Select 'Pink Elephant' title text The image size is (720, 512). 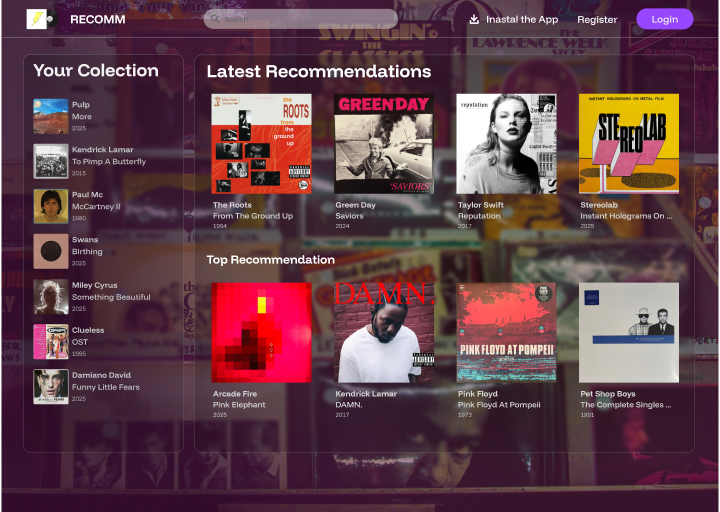point(239,405)
